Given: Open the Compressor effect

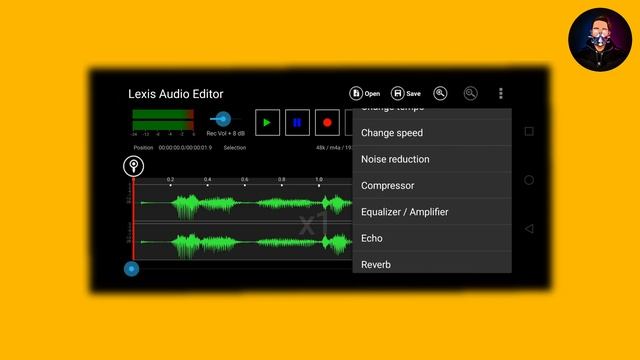Looking at the screenshot, I should click(x=432, y=185).
